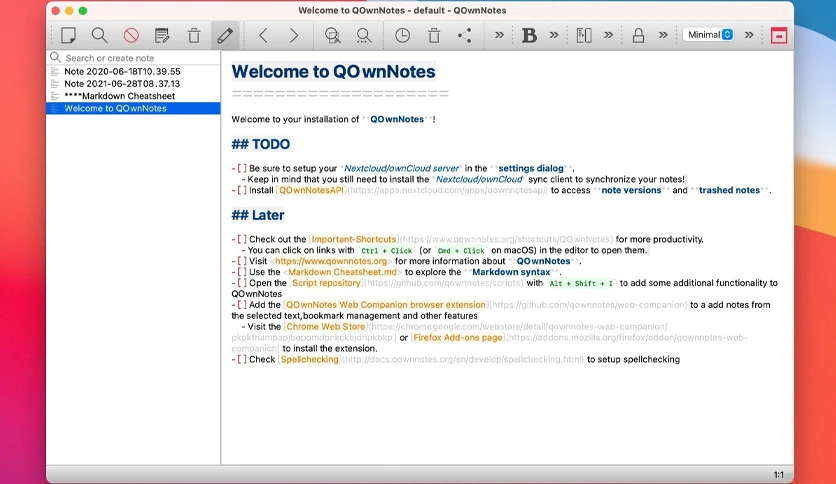Screen dimensions: 836x484
Task: Click the bold note versions text
Action: click(x=631, y=190)
